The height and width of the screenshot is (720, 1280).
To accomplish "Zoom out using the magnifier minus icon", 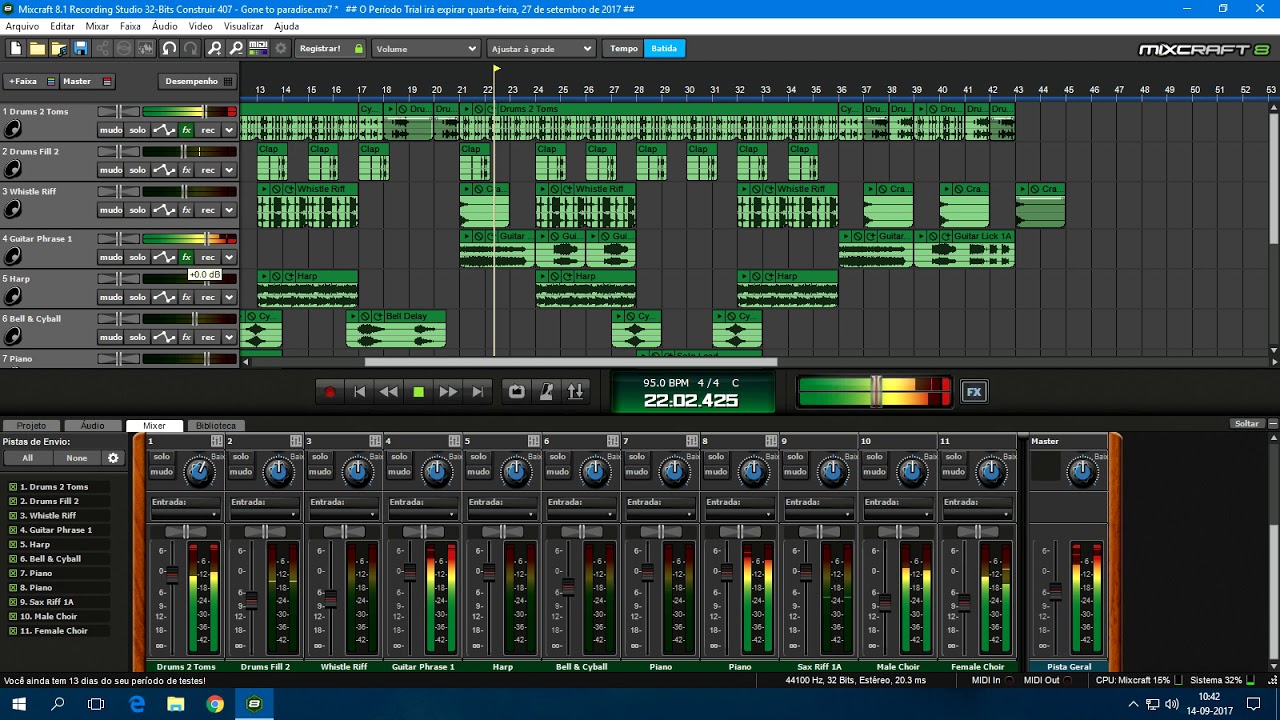I will point(236,48).
